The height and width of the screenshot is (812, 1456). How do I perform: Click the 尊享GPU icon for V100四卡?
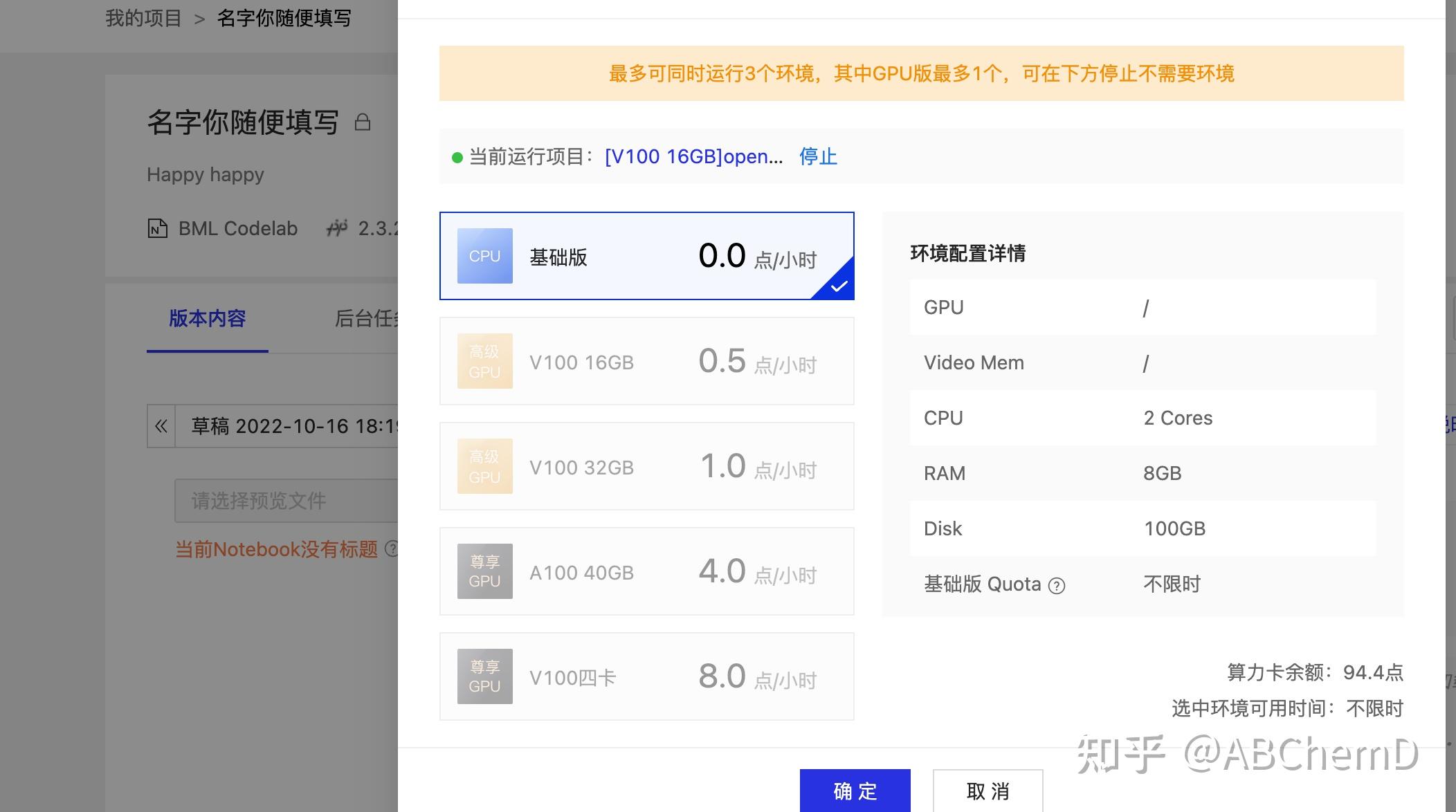tap(484, 676)
